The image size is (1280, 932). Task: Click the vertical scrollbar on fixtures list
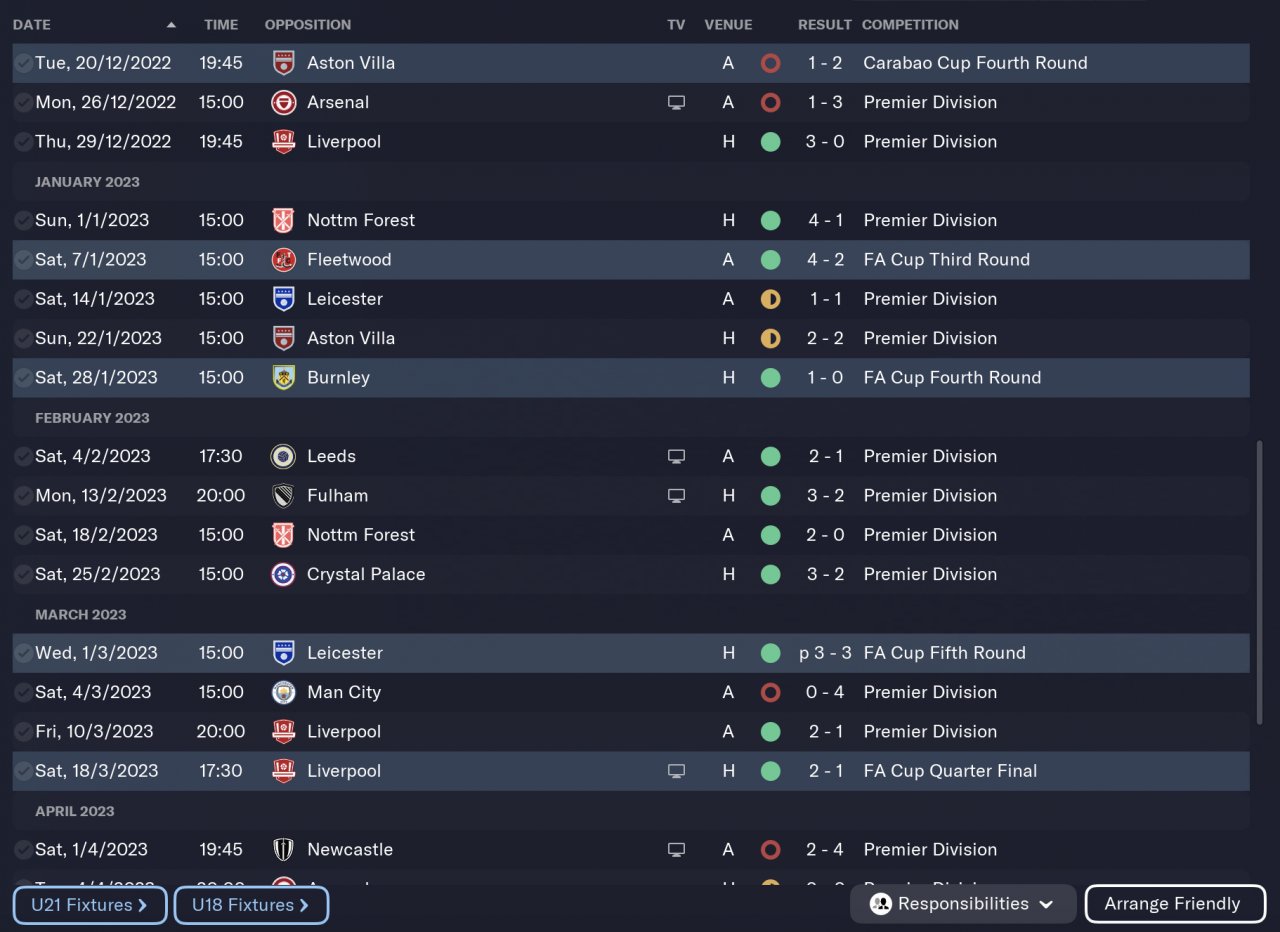point(1259,580)
